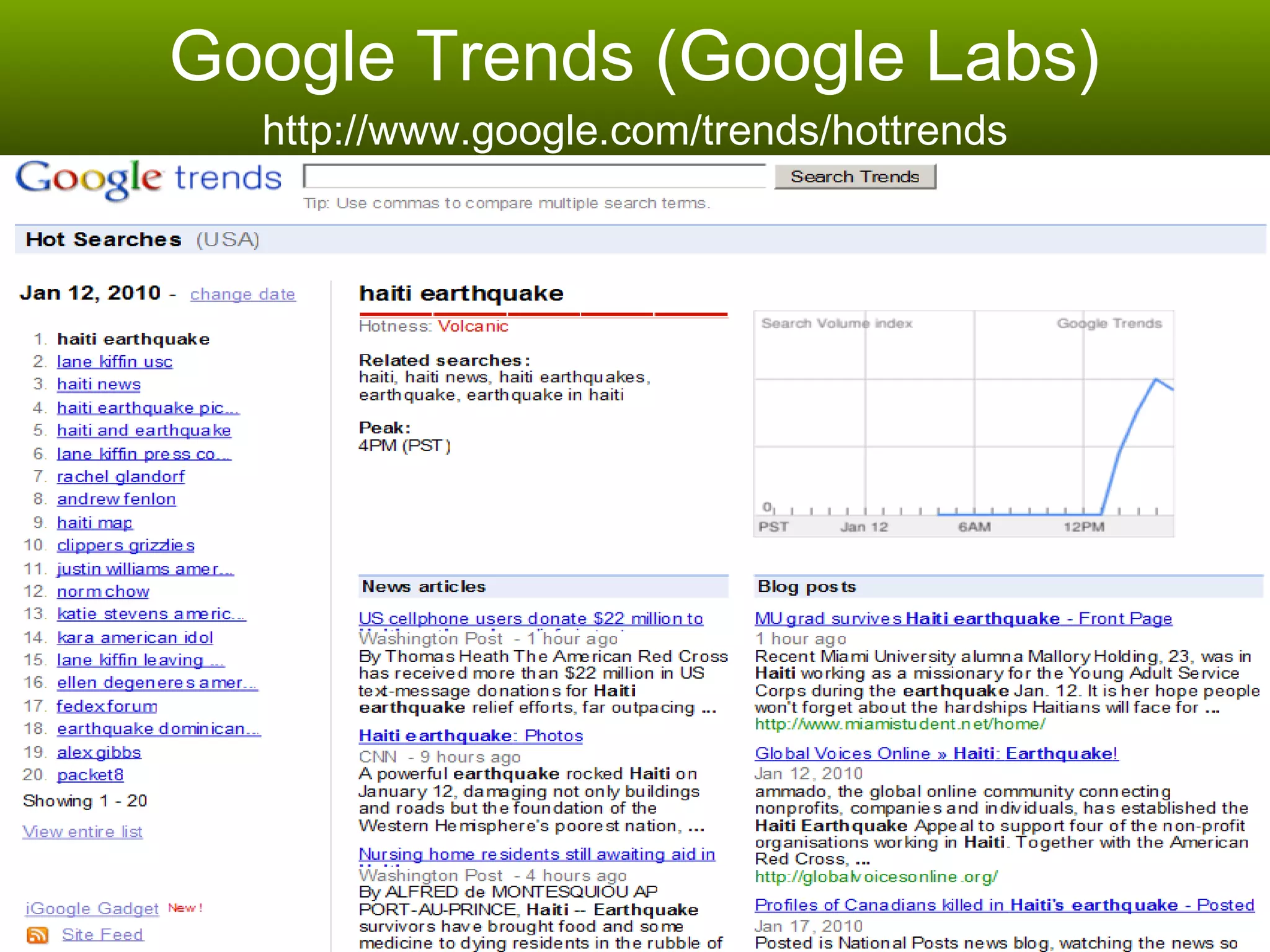
Task: Select the 'fedex forum' hot search
Action: click(107, 706)
